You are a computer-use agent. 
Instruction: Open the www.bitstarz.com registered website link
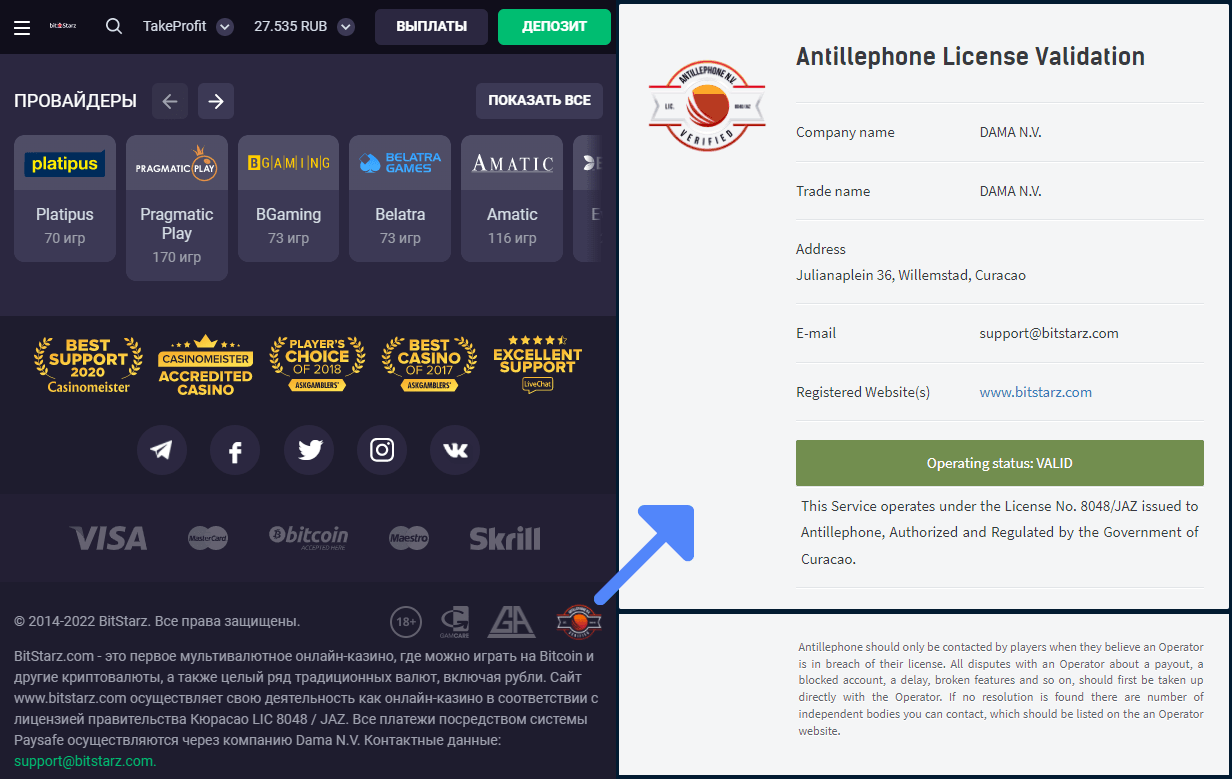click(x=1035, y=392)
